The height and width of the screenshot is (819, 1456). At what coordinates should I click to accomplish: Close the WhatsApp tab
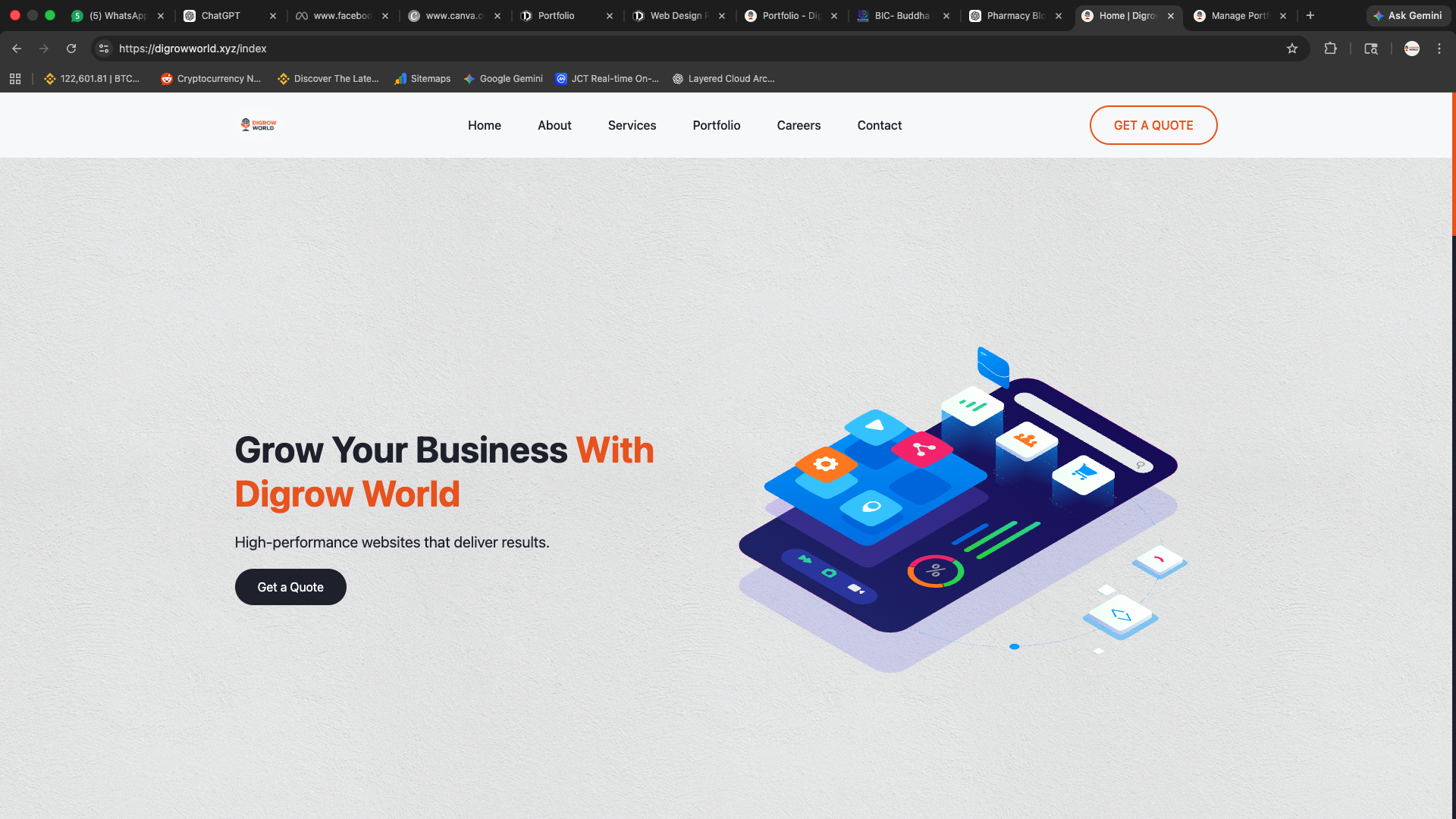pyautogui.click(x=161, y=16)
